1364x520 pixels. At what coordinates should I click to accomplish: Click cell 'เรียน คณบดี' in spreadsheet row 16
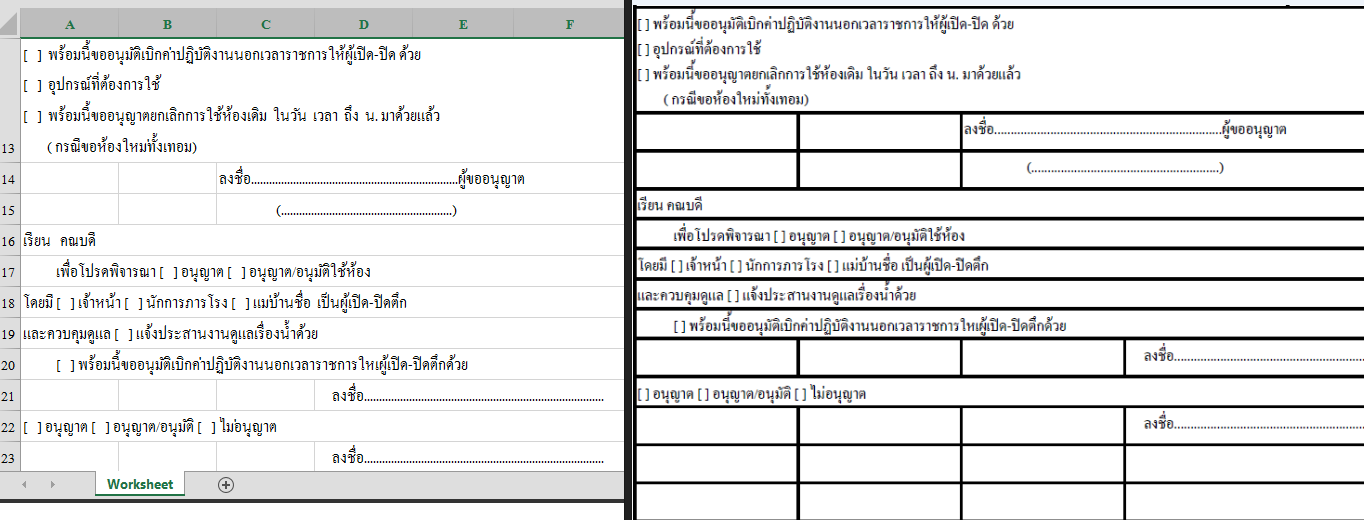tap(59, 241)
